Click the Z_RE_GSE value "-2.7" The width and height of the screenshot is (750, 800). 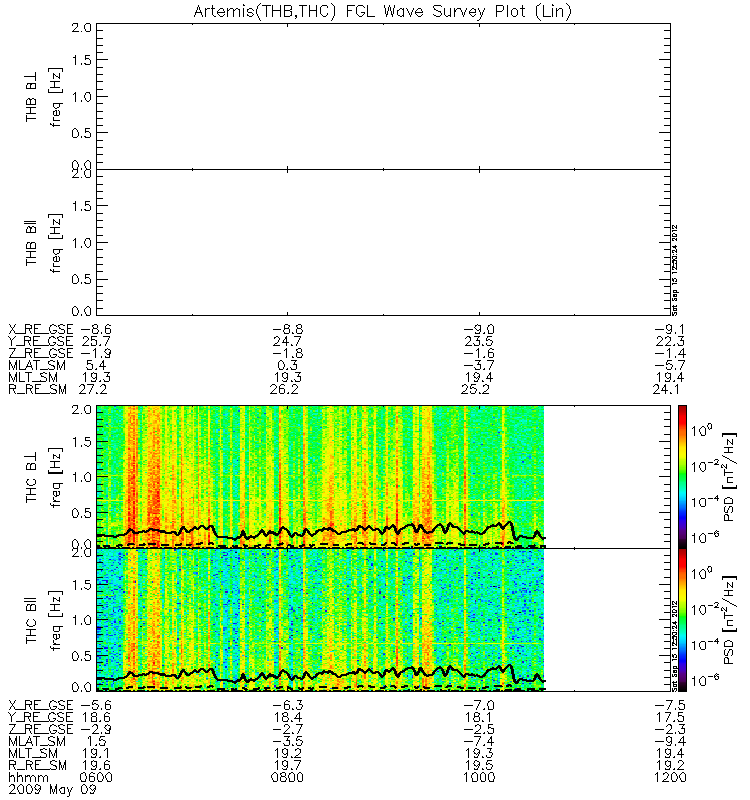click(287, 729)
